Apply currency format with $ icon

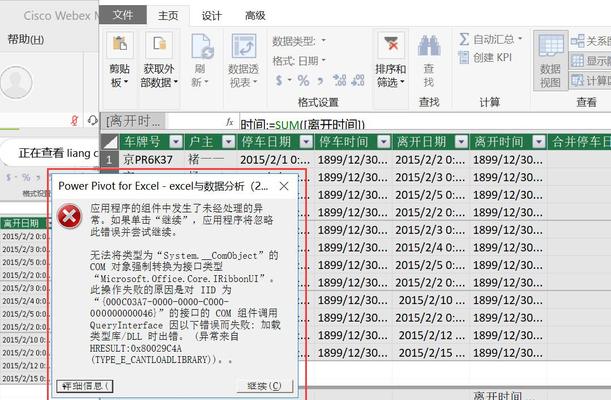pyautogui.click(x=279, y=81)
